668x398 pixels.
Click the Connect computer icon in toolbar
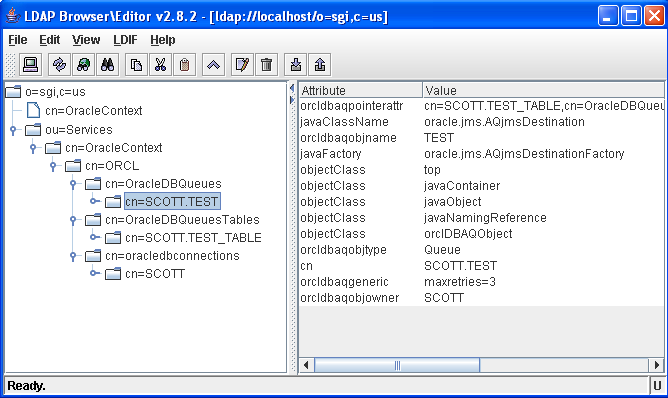[x=30, y=65]
